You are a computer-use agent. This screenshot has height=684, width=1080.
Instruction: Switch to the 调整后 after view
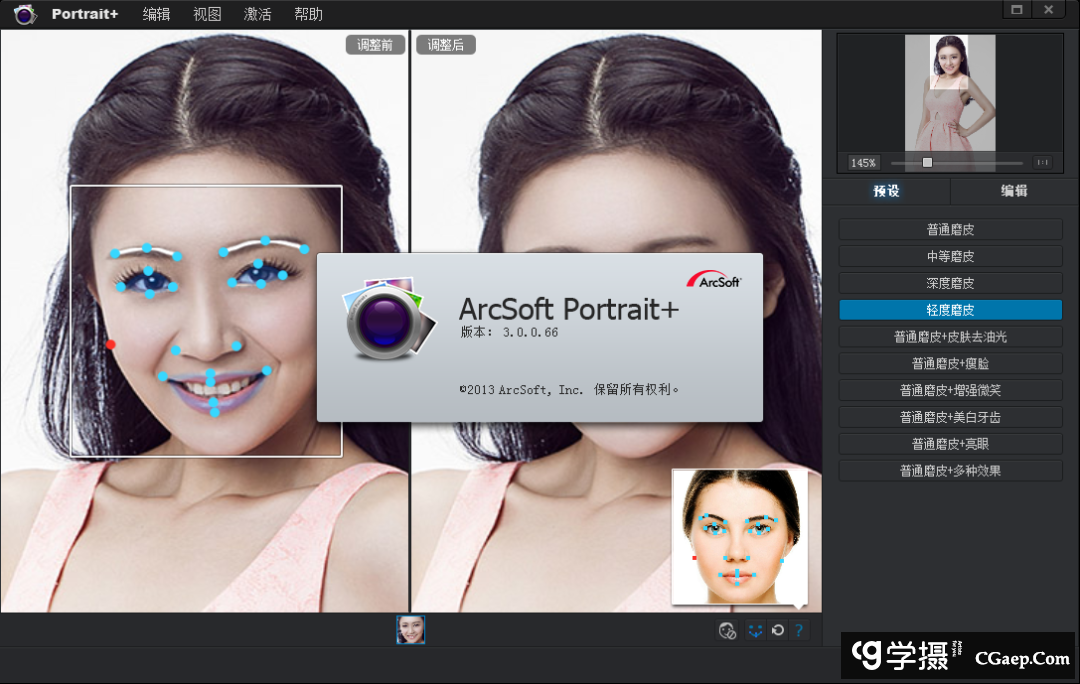[445, 44]
